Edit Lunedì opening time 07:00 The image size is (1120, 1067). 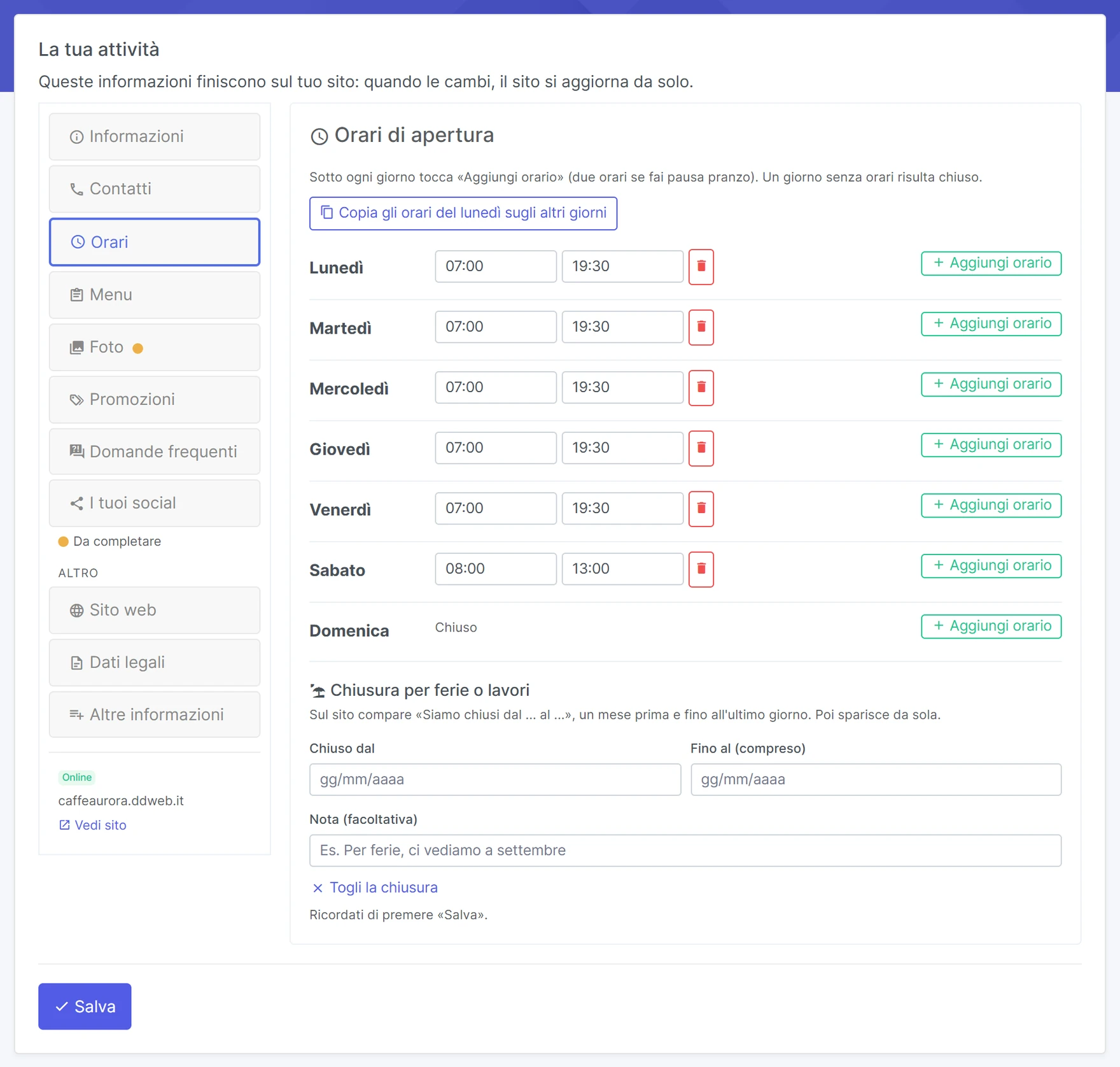(496, 266)
